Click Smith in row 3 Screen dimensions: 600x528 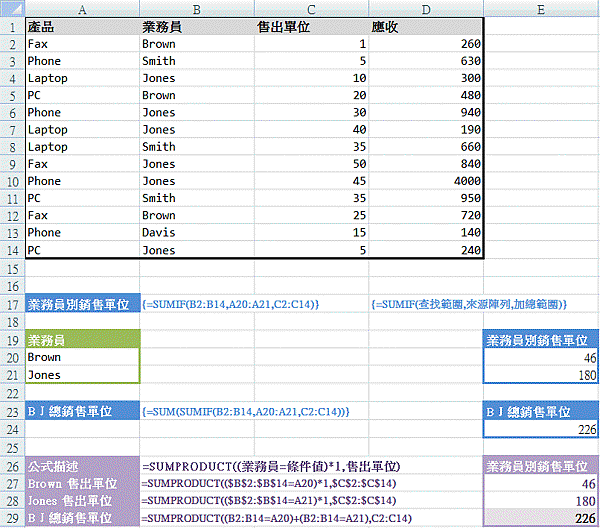[x=197, y=61]
